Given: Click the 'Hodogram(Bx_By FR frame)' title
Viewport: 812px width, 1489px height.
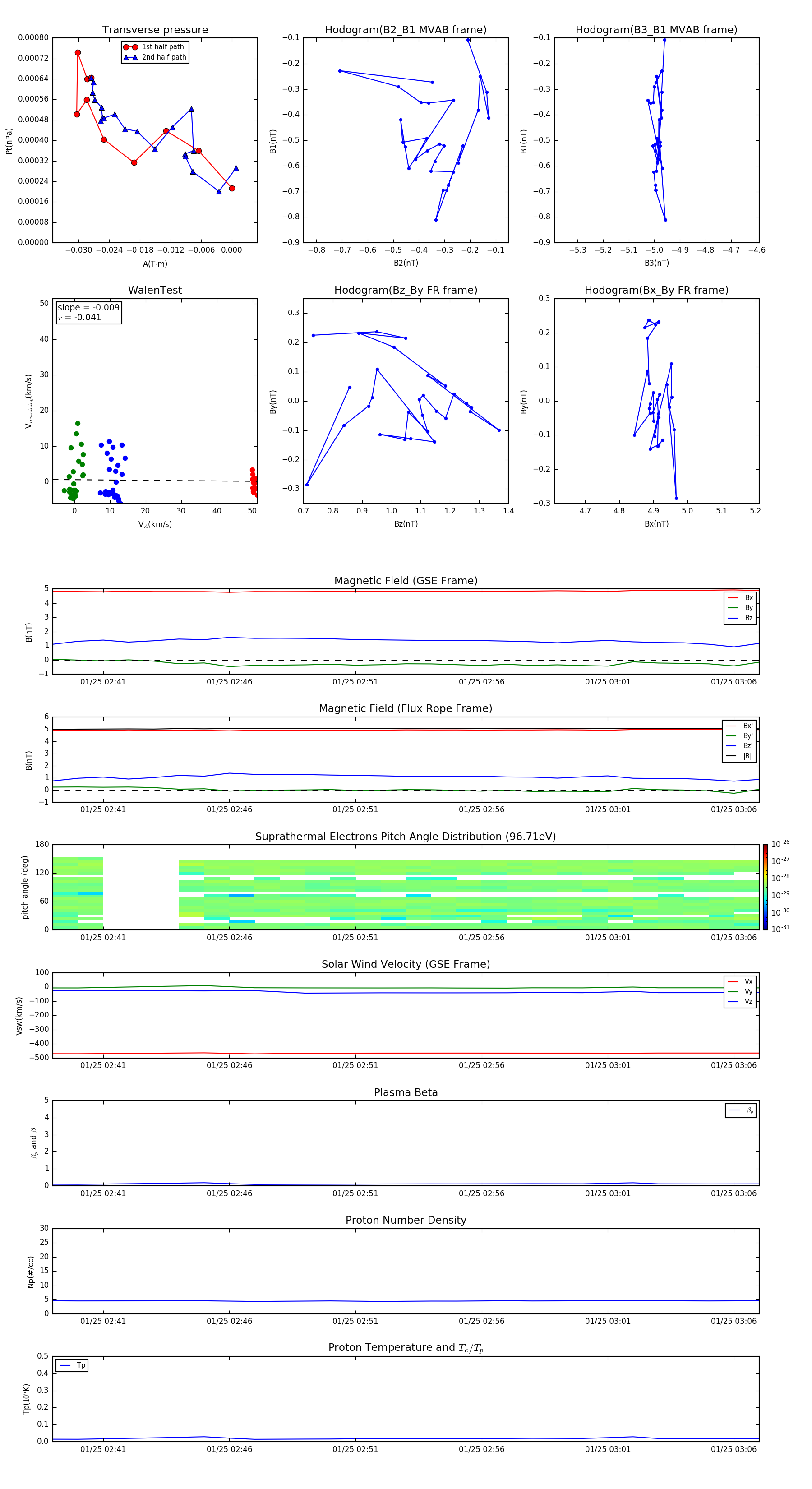Looking at the screenshot, I should click(656, 290).
